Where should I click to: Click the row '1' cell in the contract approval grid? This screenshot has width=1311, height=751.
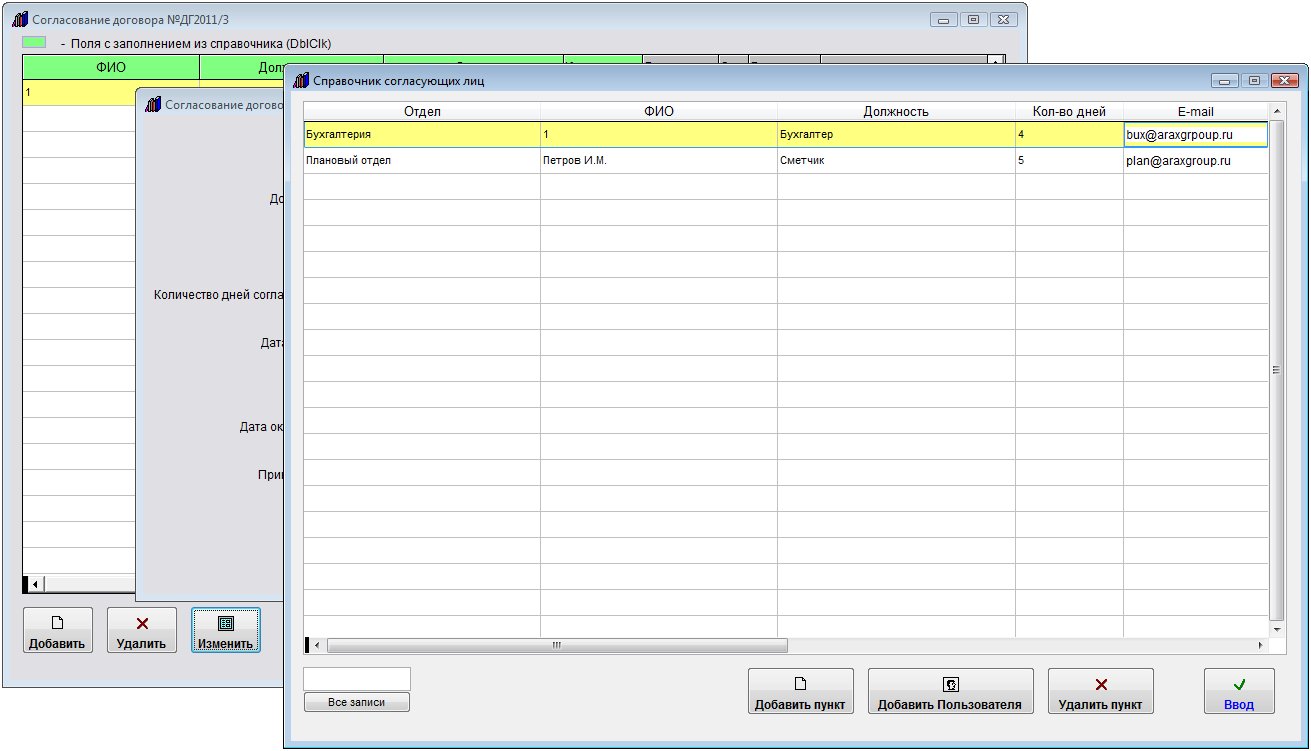[x=78, y=92]
